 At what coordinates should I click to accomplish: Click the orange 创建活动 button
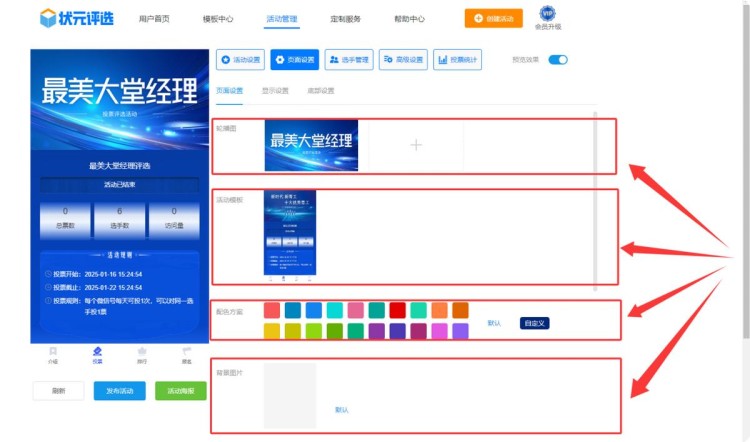click(493, 18)
